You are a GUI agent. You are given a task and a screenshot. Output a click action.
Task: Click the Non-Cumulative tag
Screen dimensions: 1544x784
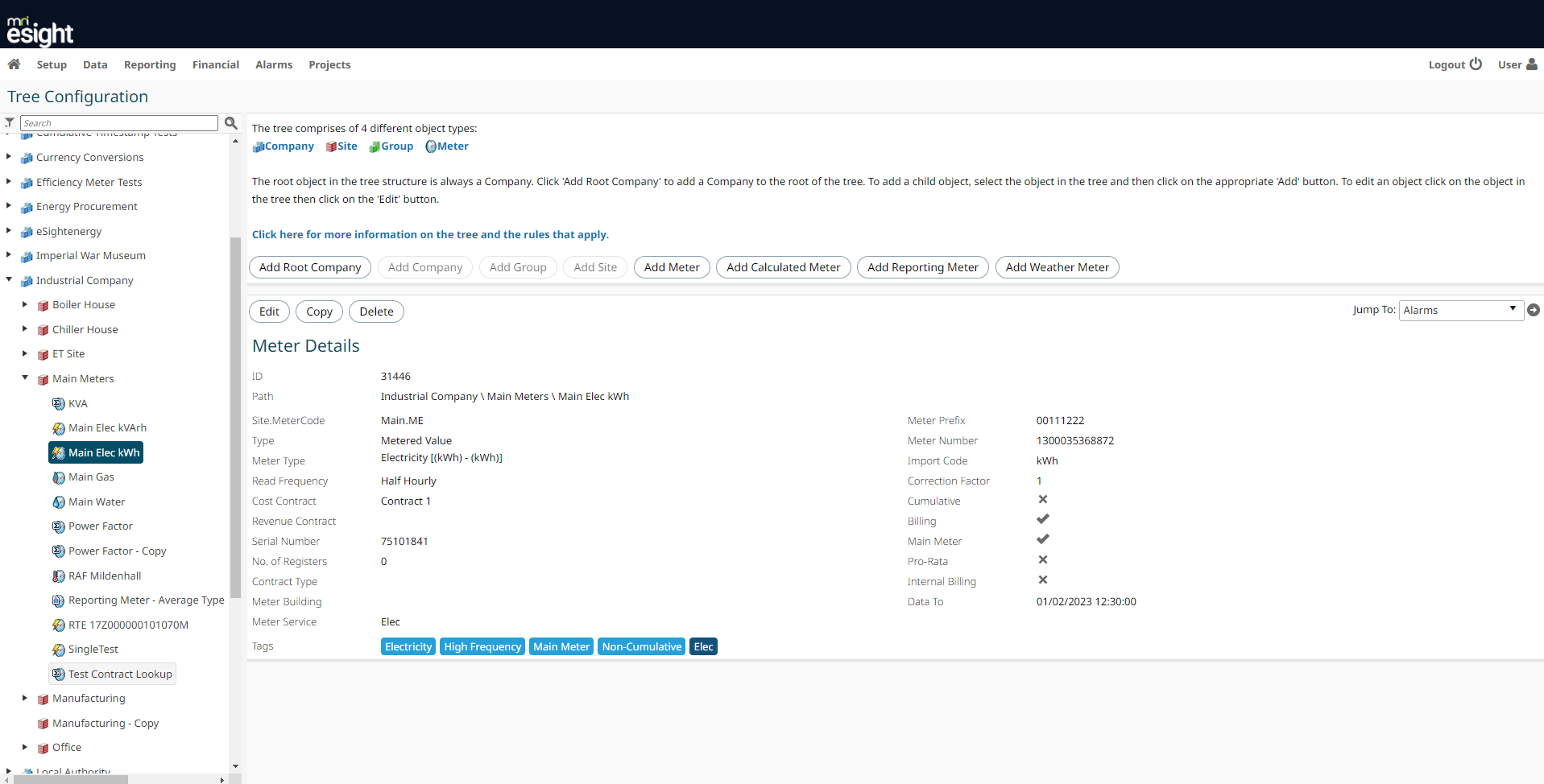pyautogui.click(x=642, y=646)
